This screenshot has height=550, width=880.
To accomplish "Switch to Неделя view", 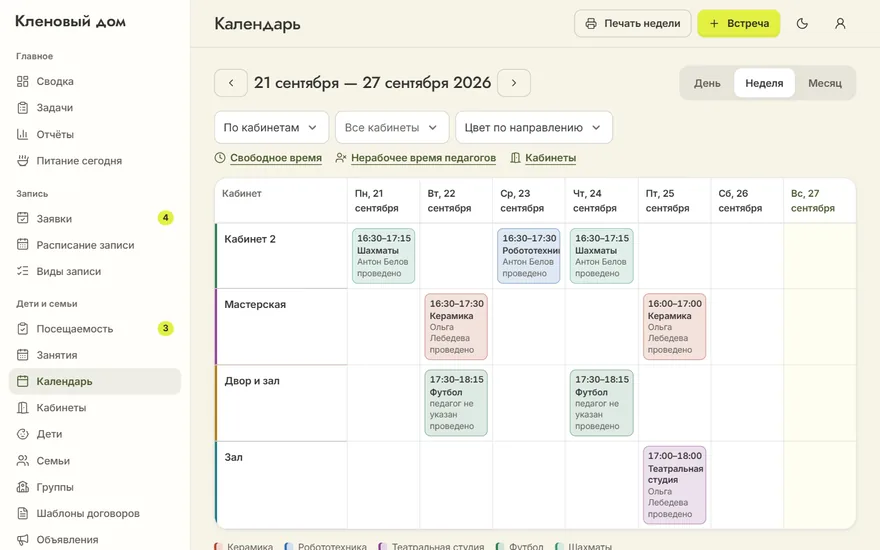I will pos(764,83).
